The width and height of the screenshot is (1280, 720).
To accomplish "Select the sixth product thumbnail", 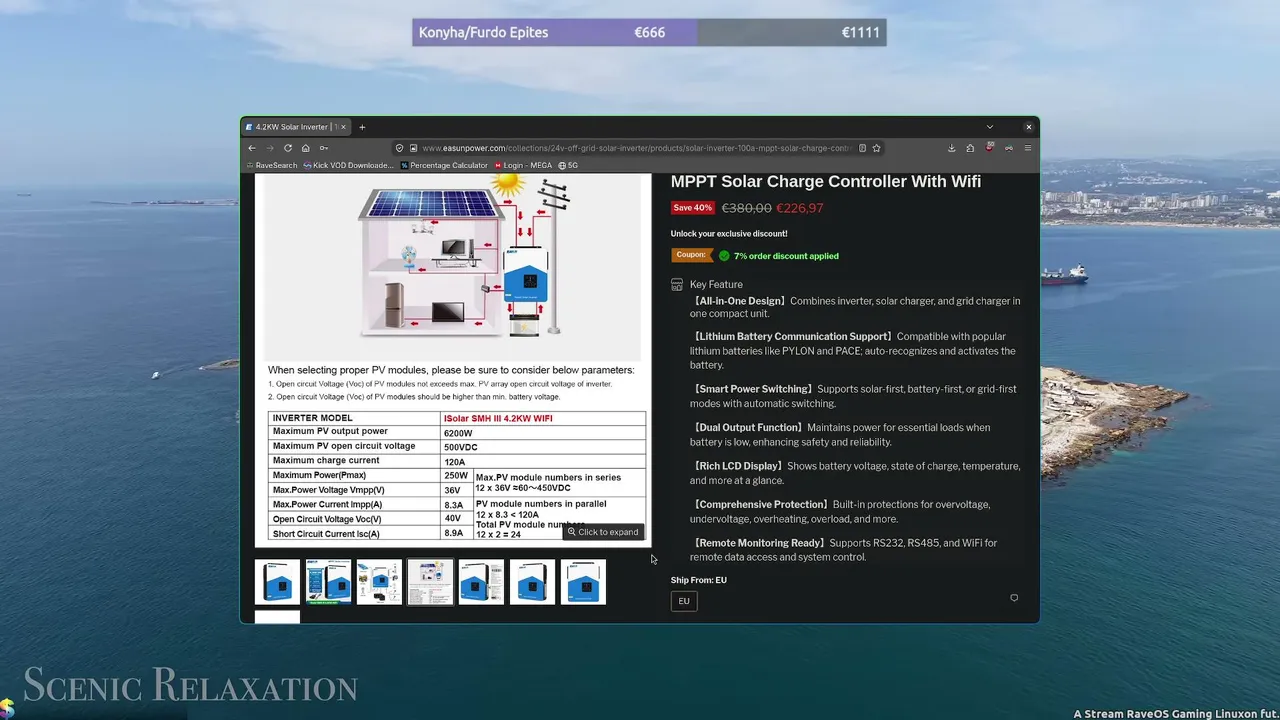I will tap(532, 582).
